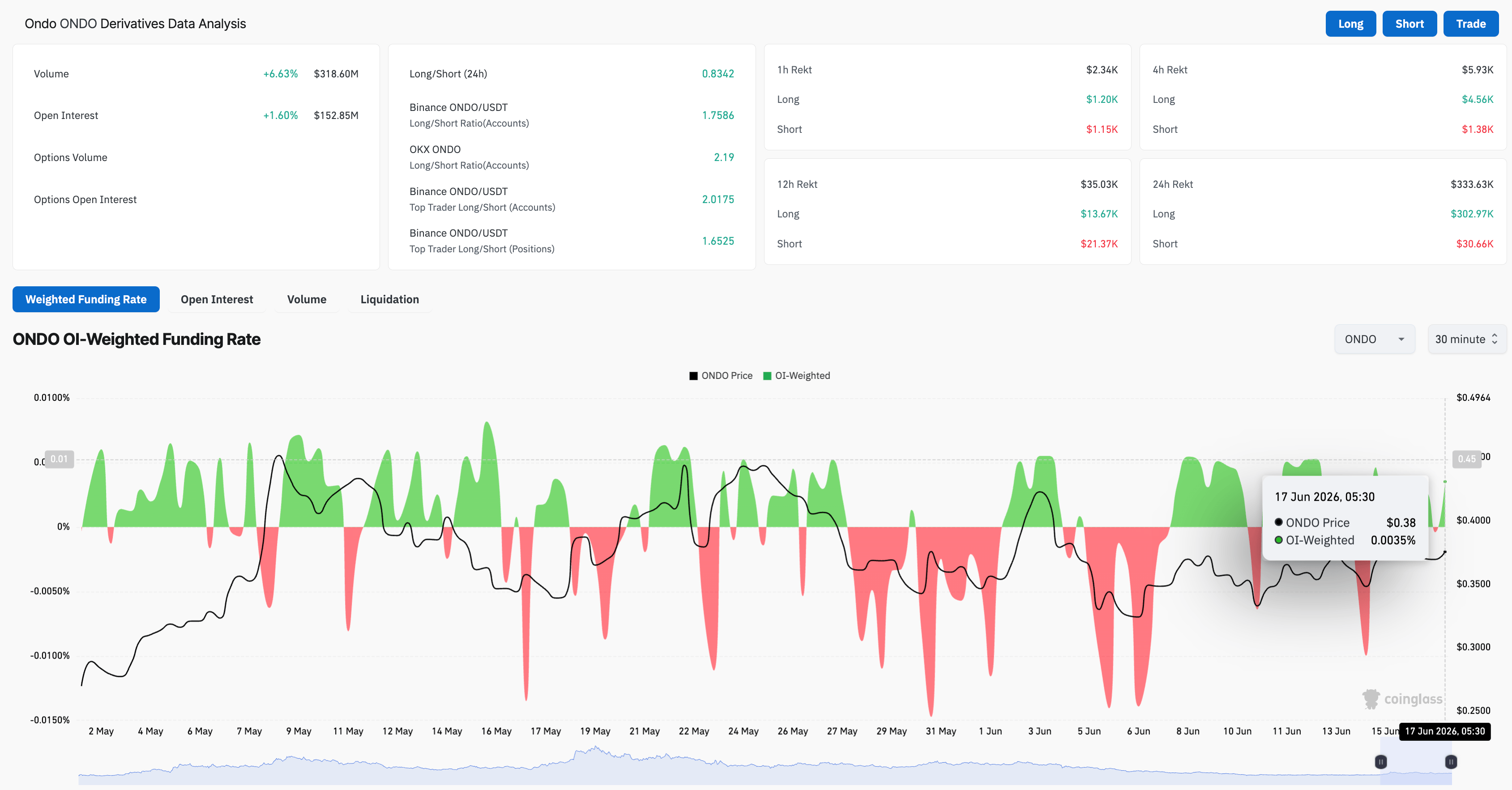Click 1h Rekt total $2.34K
Image resolution: width=1512 pixels, height=790 pixels.
[x=1102, y=70]
